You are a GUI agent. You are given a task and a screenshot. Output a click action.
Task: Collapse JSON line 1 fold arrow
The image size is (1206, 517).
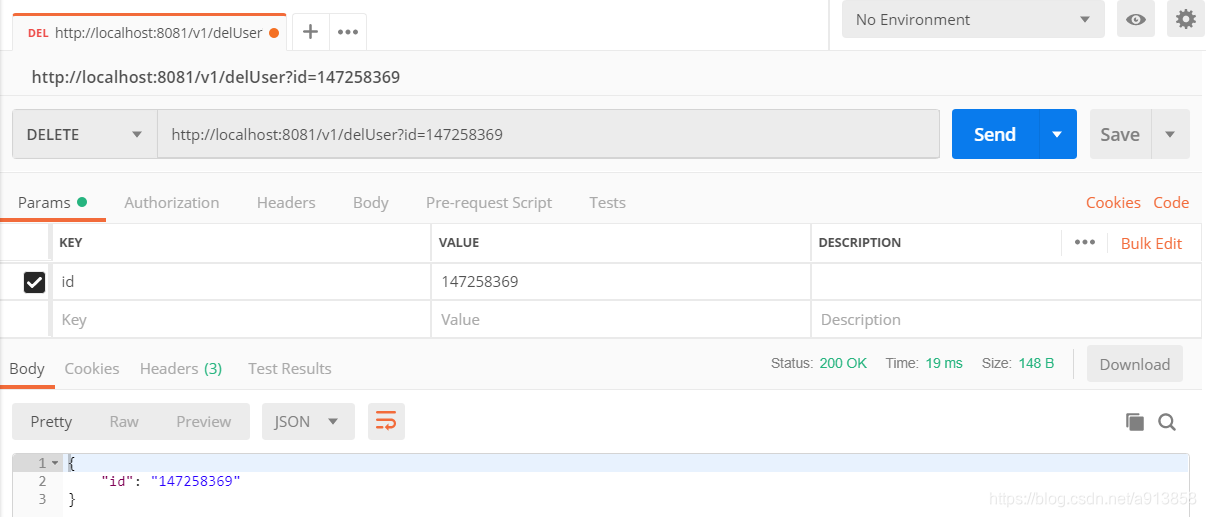(x=54, y=463)
